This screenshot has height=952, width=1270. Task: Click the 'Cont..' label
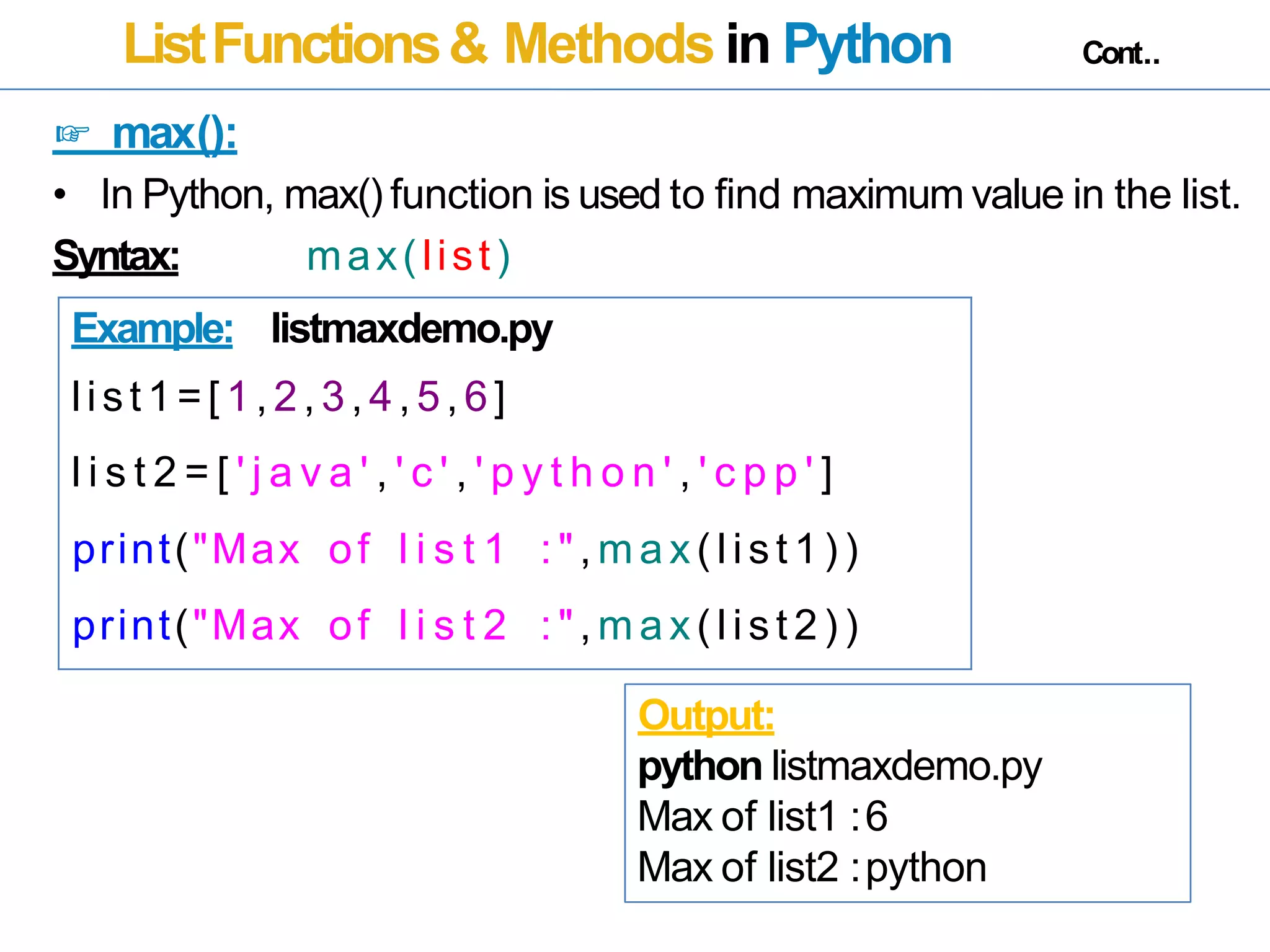click(1121, 53)
